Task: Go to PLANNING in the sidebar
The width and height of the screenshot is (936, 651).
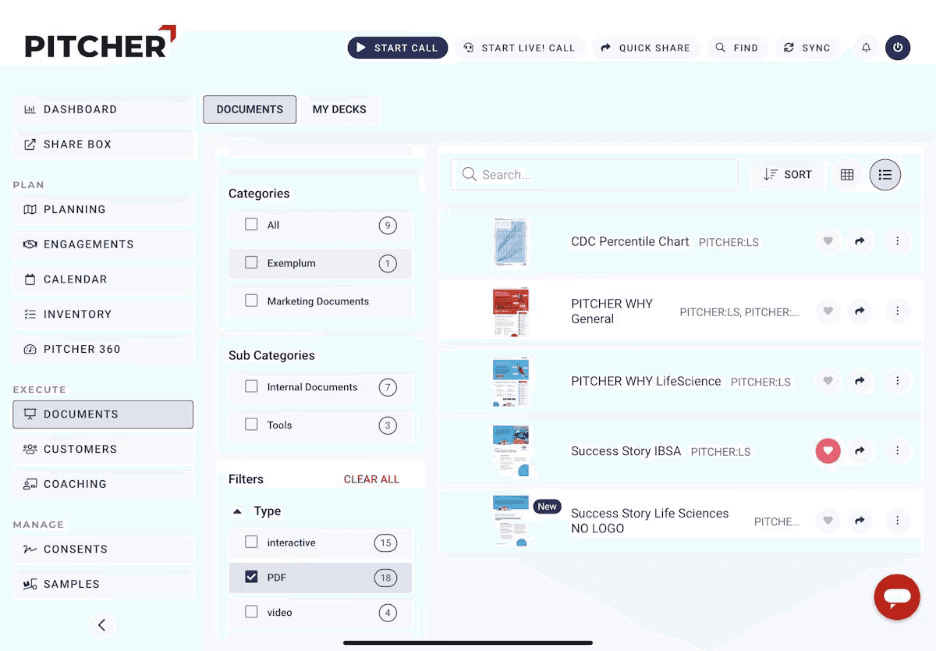Action: pyautogui.click(x=103, y=209)
